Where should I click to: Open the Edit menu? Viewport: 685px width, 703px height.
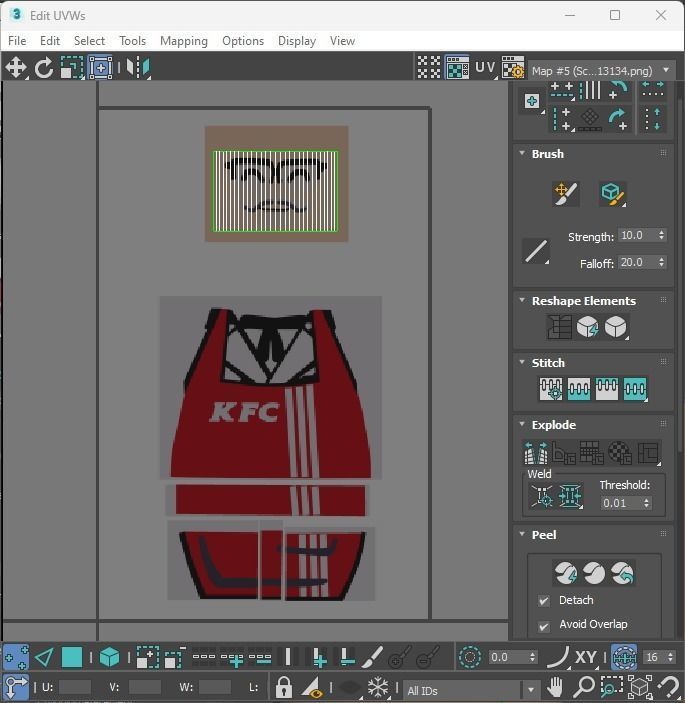(50, 41)
